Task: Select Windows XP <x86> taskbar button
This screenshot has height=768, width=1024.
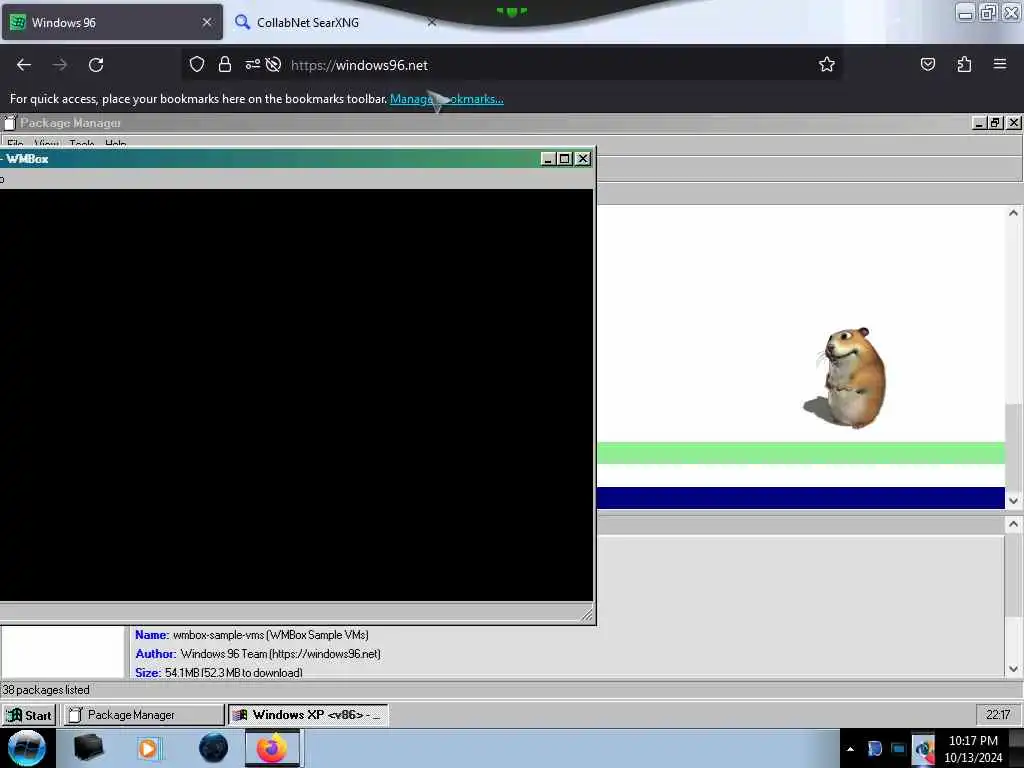Action: [x=308, y=715]
